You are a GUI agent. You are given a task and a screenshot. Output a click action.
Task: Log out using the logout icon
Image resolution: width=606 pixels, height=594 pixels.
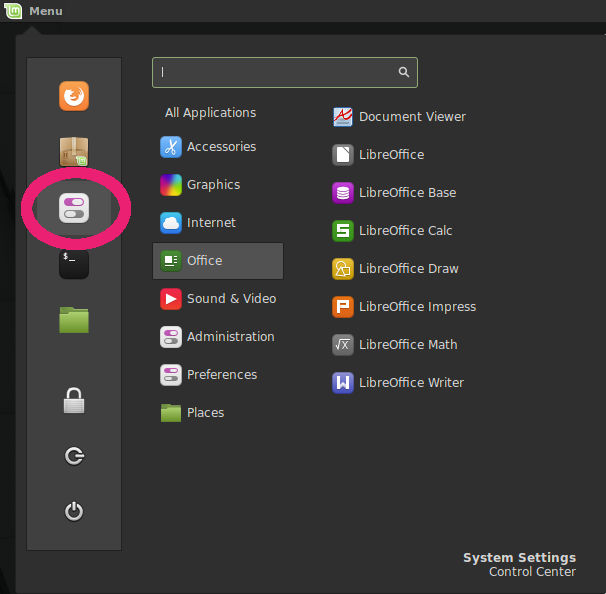click(x=74, y=456)
